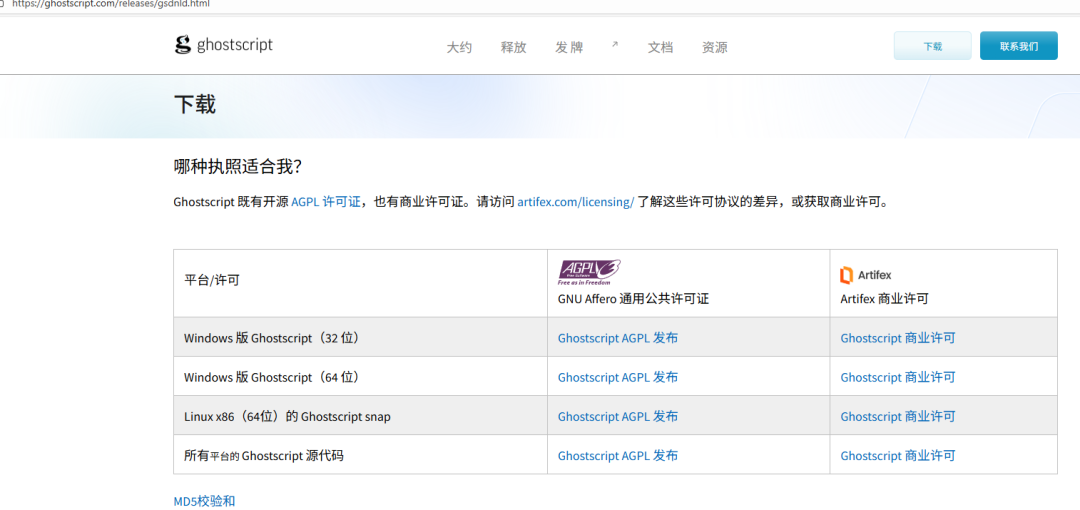Image resolution: width=1080 pixels, height=510 pixels.
Task: Open the 资源 navigation item
Action: click(x=714, y=48)
